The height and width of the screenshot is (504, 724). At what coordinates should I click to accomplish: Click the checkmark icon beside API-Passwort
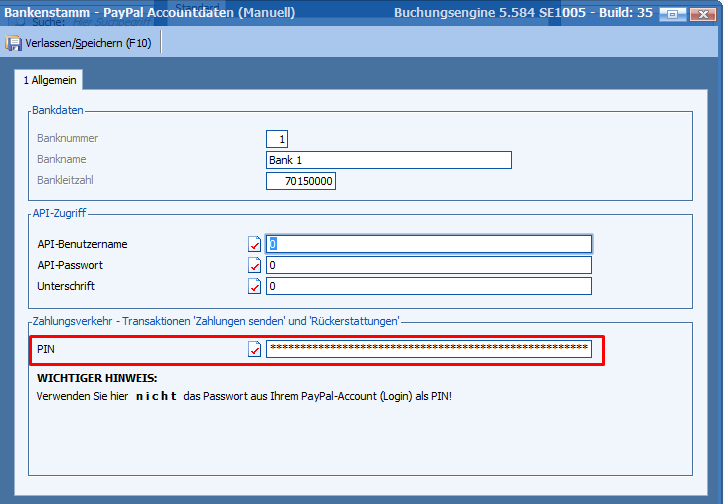click(x=254, y=265)
